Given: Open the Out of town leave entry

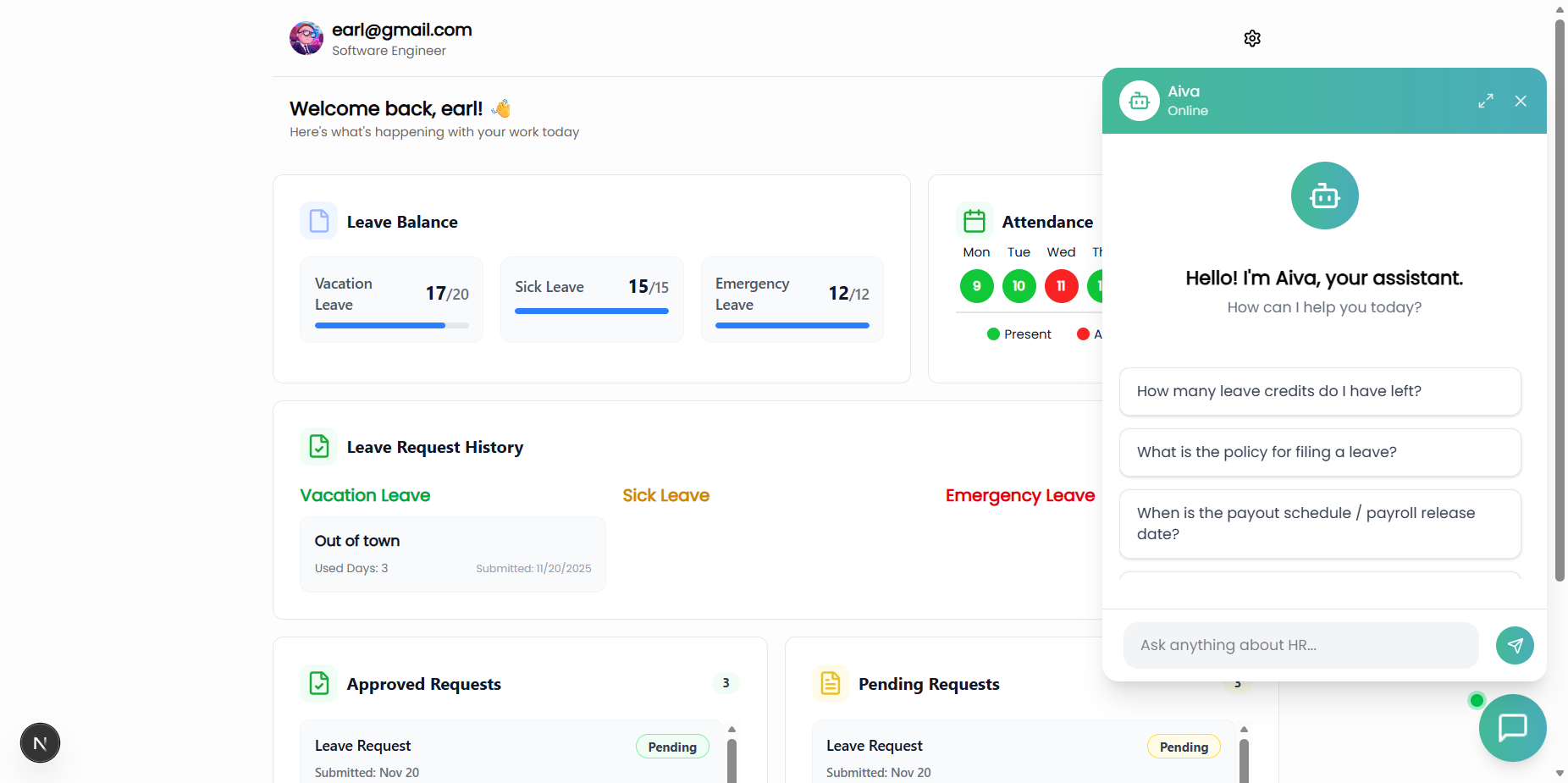Looking at the screenshot, I should pos(452,554).
